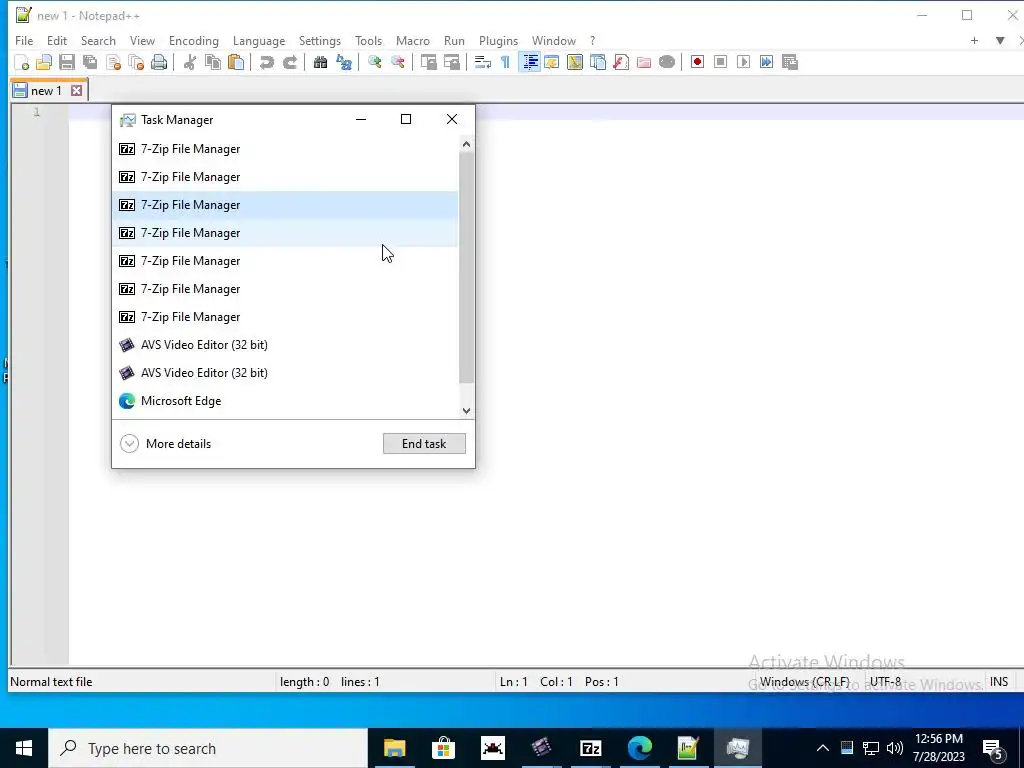This screenshot has width=1024, height=768.
Task: Toggle Word wrap toolbar icon
Action: [x=483, y=62]
